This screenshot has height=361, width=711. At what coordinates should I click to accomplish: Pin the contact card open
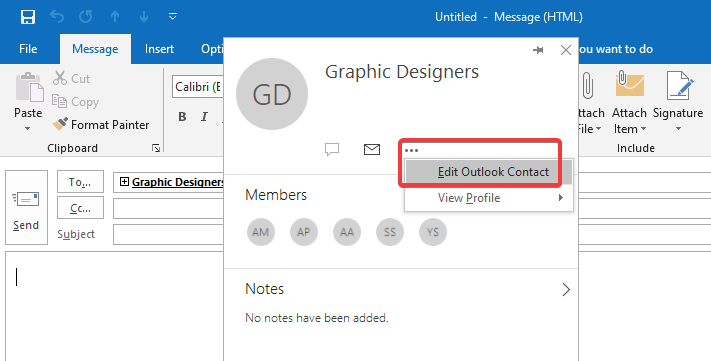(538, 50)
